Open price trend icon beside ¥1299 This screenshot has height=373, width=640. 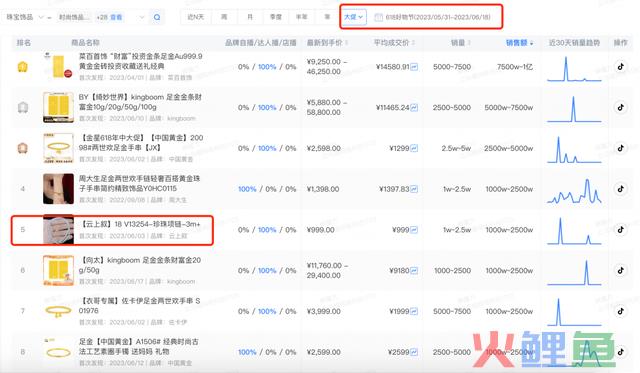pyautogui.click(x=414, y=149)
